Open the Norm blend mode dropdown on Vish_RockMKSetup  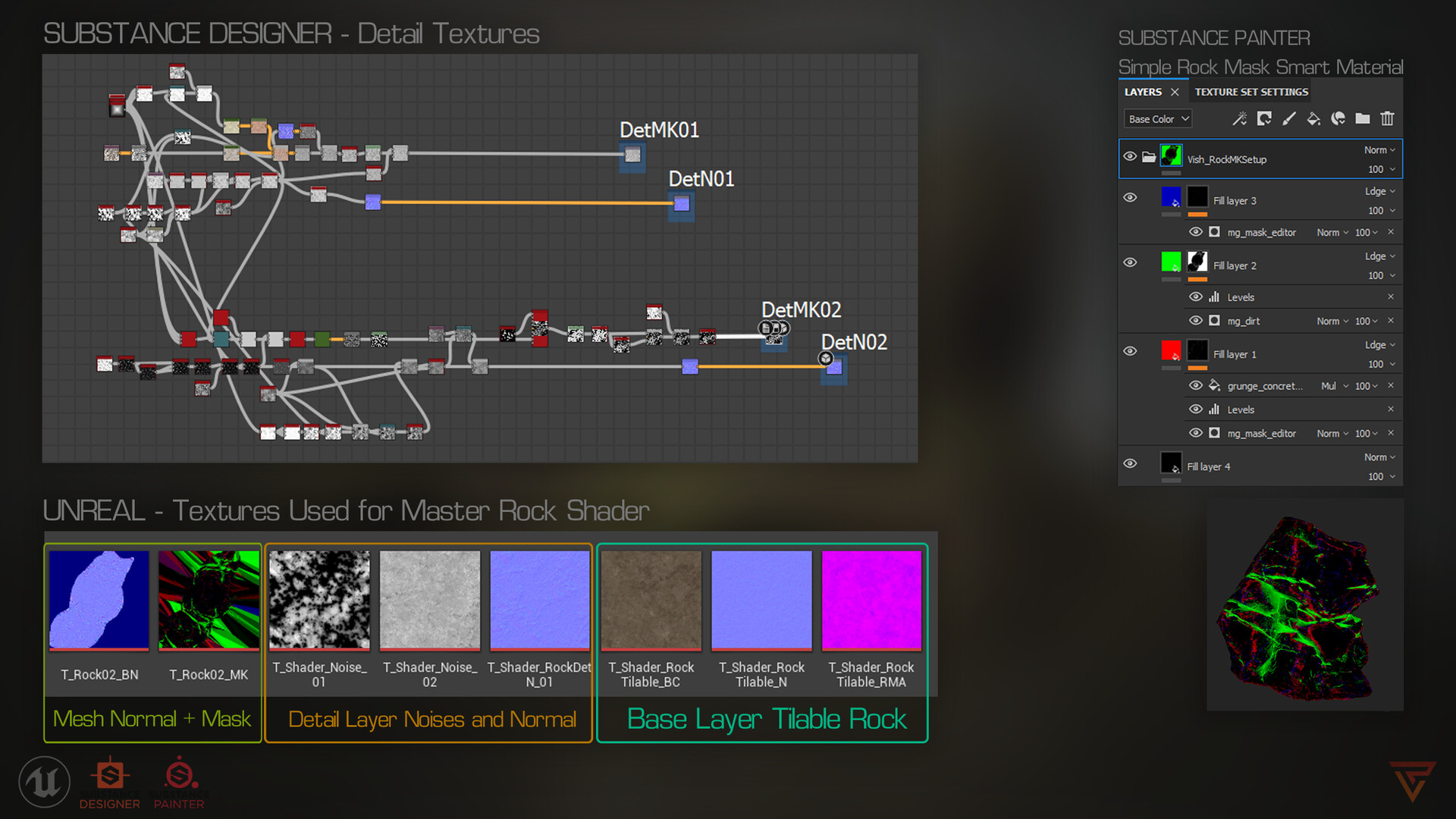(1378, 149)
